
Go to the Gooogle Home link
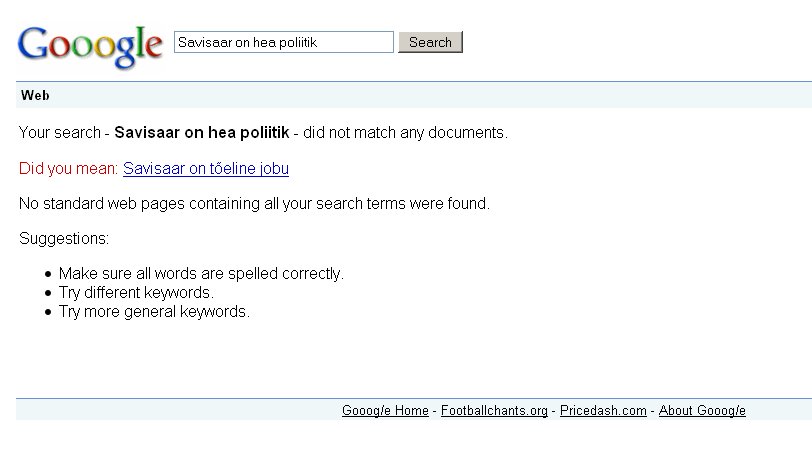tap(385, 411)
